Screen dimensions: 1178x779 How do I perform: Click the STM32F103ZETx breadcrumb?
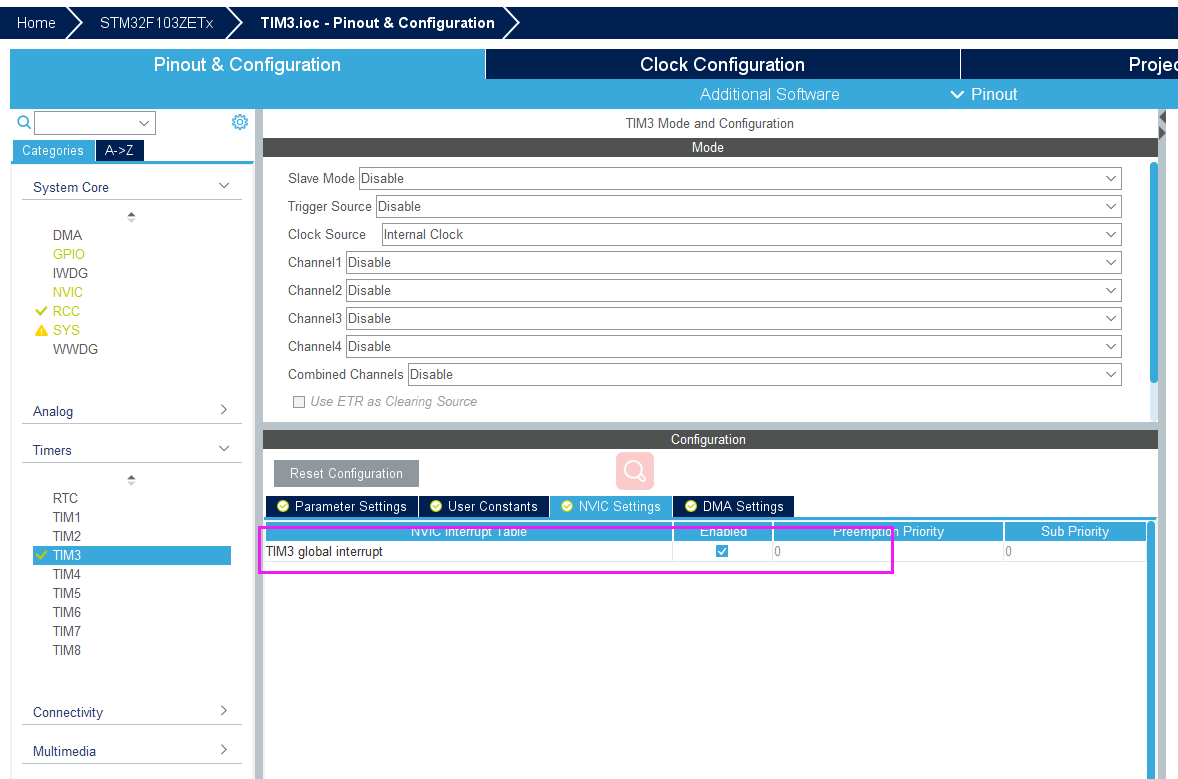click(x=156, y=23)
